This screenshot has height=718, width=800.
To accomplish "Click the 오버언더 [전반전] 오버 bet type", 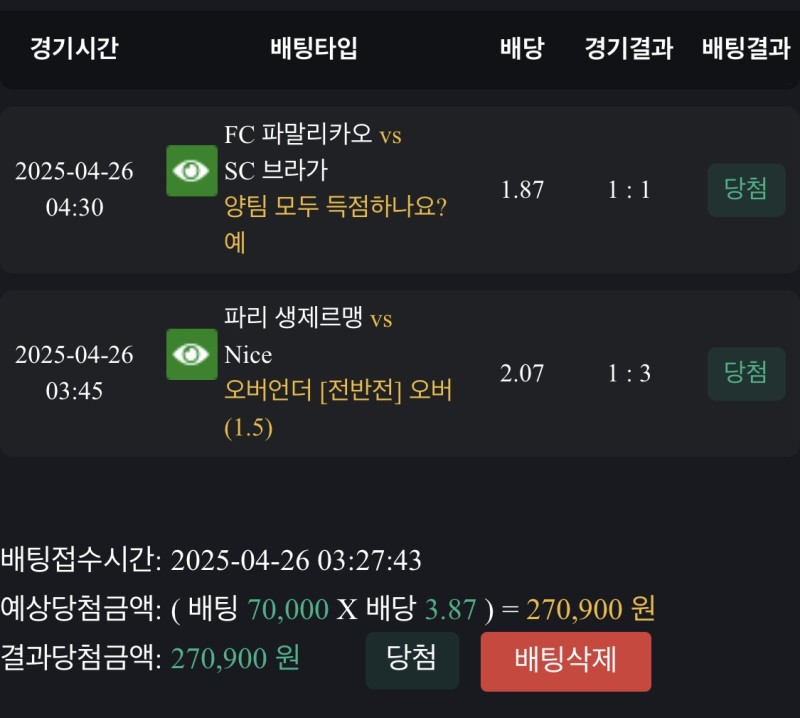I will pyautogui.click(x=338, y=391).
